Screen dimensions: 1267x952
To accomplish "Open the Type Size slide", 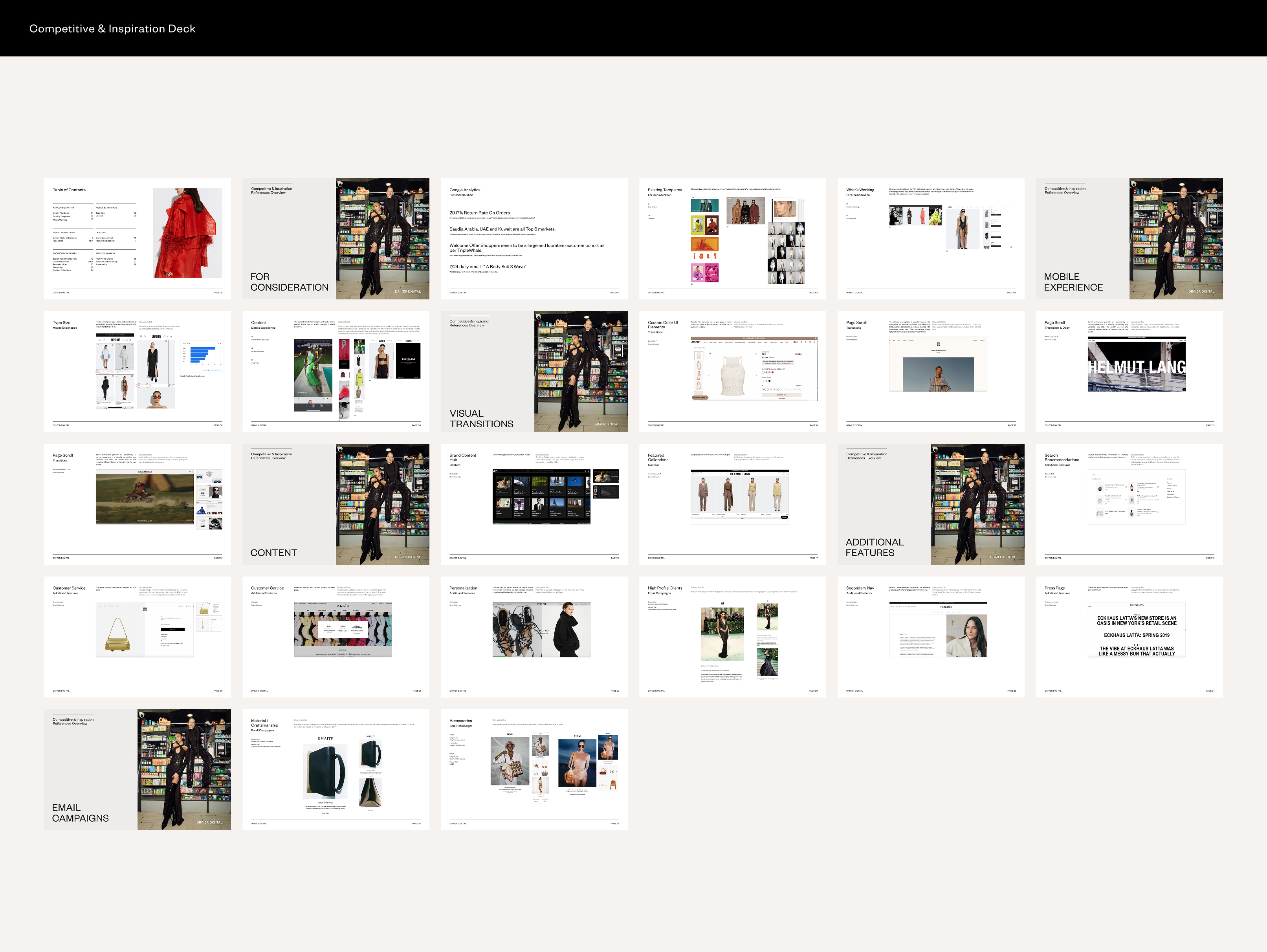I will [138, 372].
